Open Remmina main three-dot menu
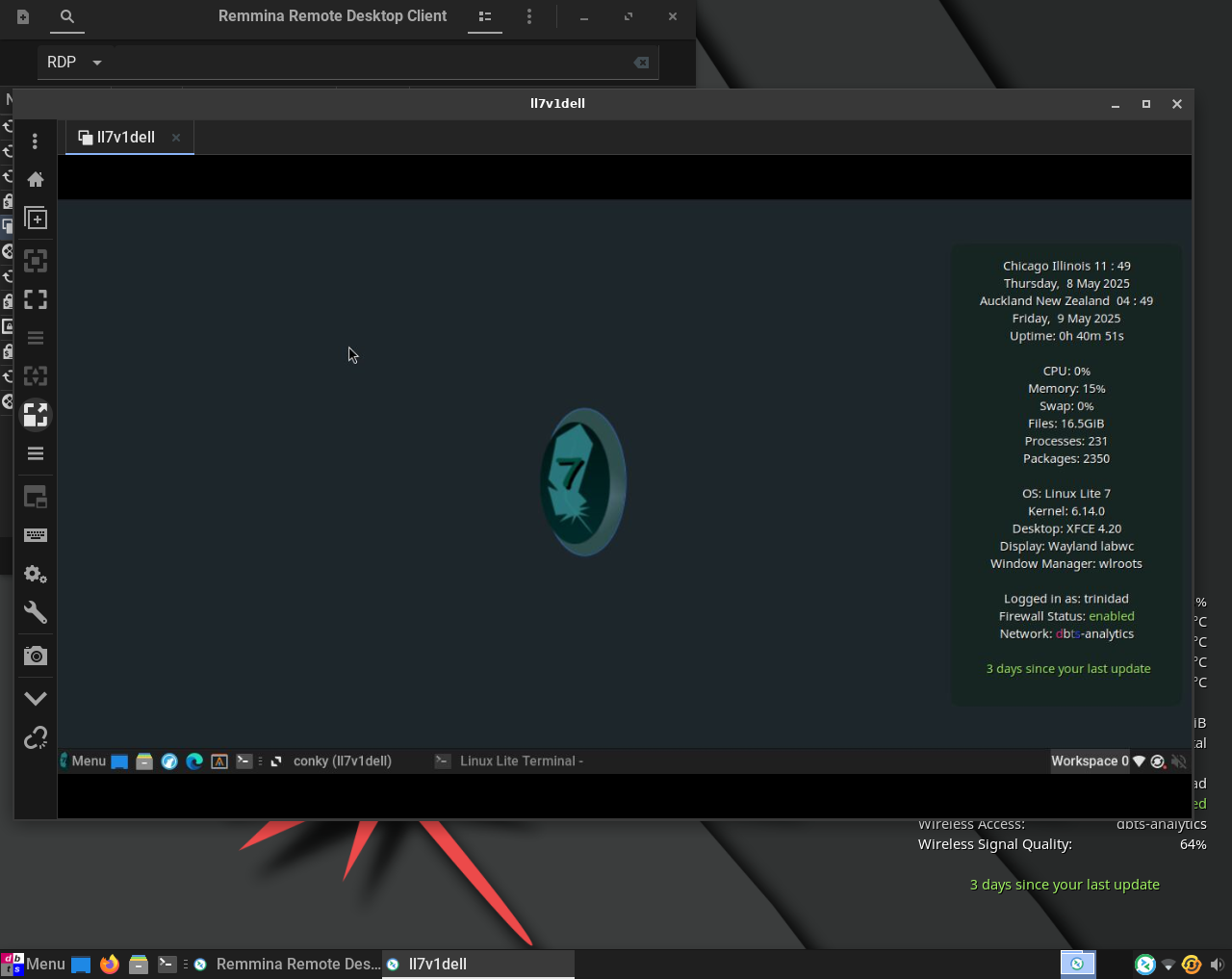Screen dimensions: 1232x979 click(x=529, y=16)
